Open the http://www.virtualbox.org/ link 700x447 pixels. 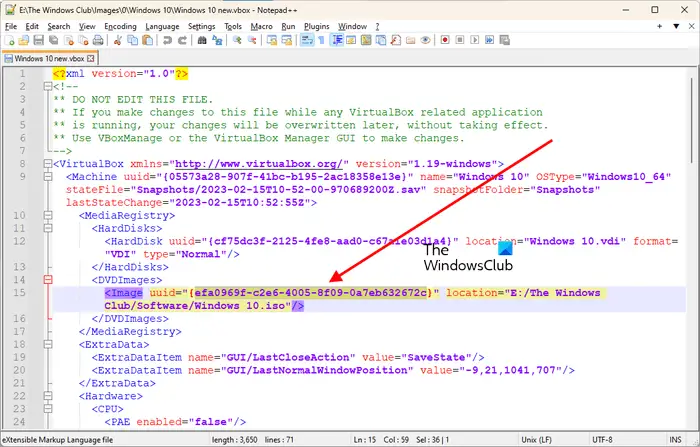click(259, 164)
